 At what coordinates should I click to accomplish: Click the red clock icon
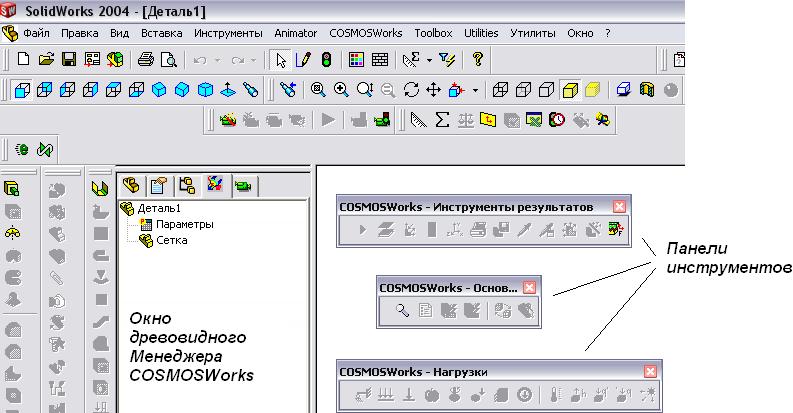coord(557,120)
